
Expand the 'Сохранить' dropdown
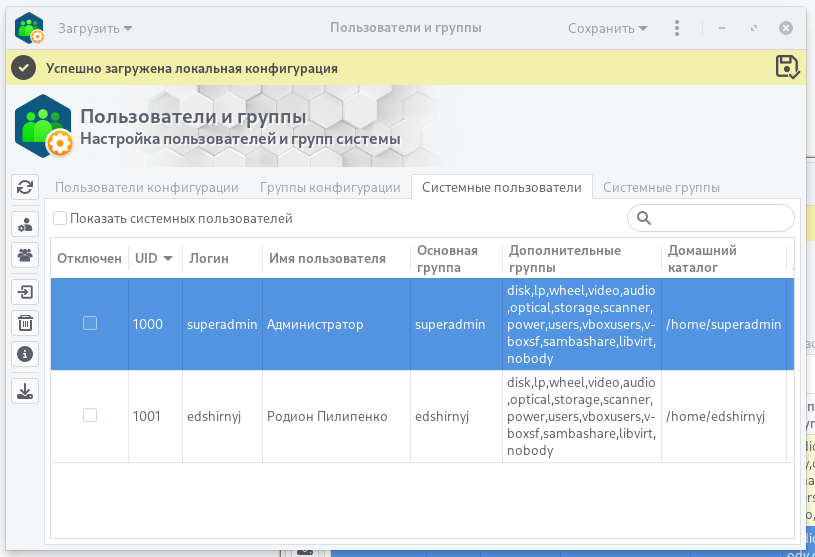point(608,28)
